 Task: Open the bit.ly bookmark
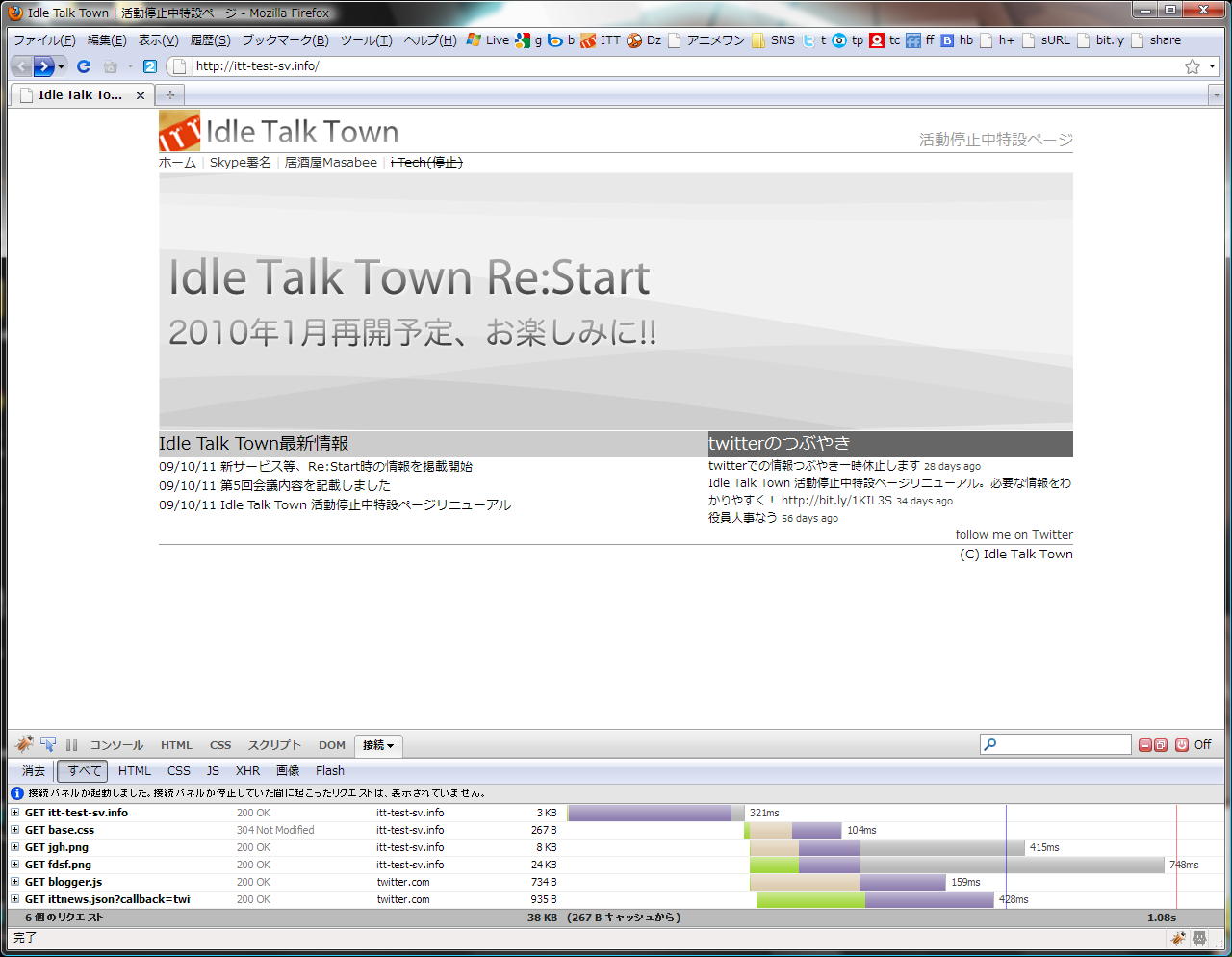click(x=1101, y=40)
